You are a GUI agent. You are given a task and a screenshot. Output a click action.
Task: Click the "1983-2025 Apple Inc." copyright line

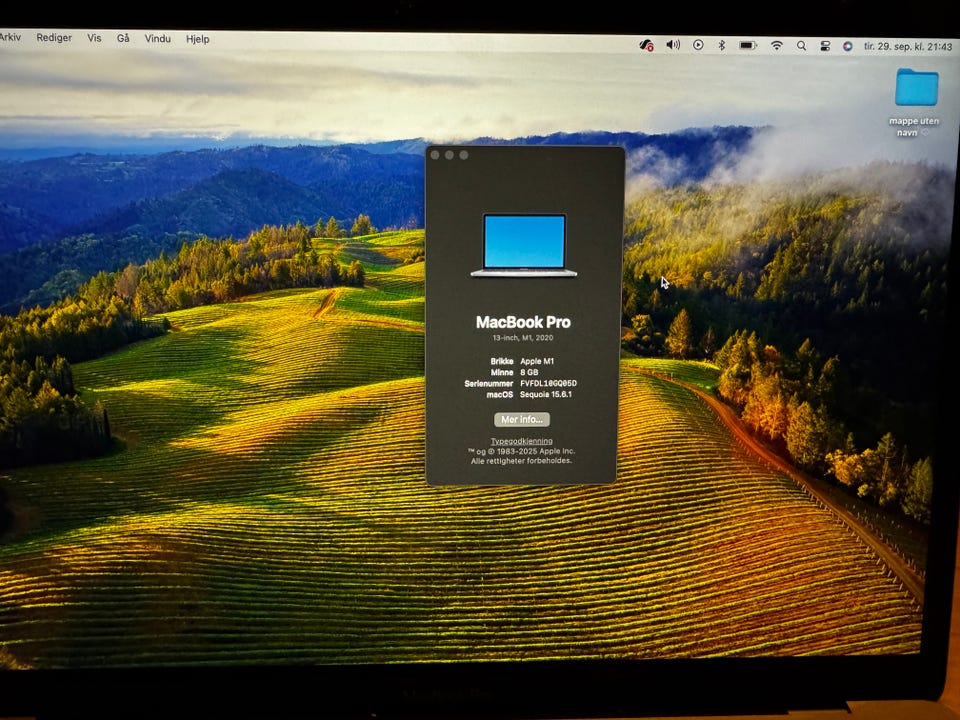522,451
